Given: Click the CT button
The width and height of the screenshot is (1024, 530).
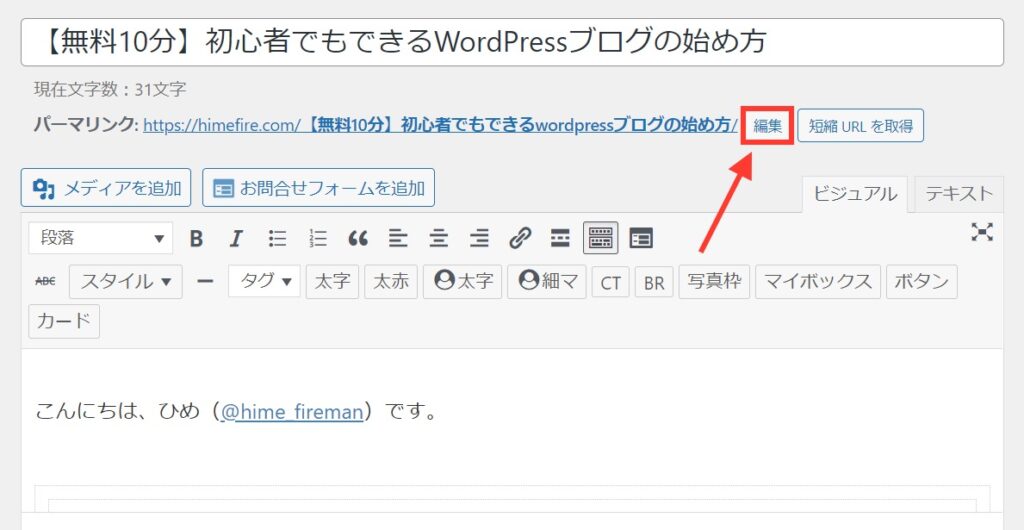Looking at the screenshot, I should (x=611, y=283).
